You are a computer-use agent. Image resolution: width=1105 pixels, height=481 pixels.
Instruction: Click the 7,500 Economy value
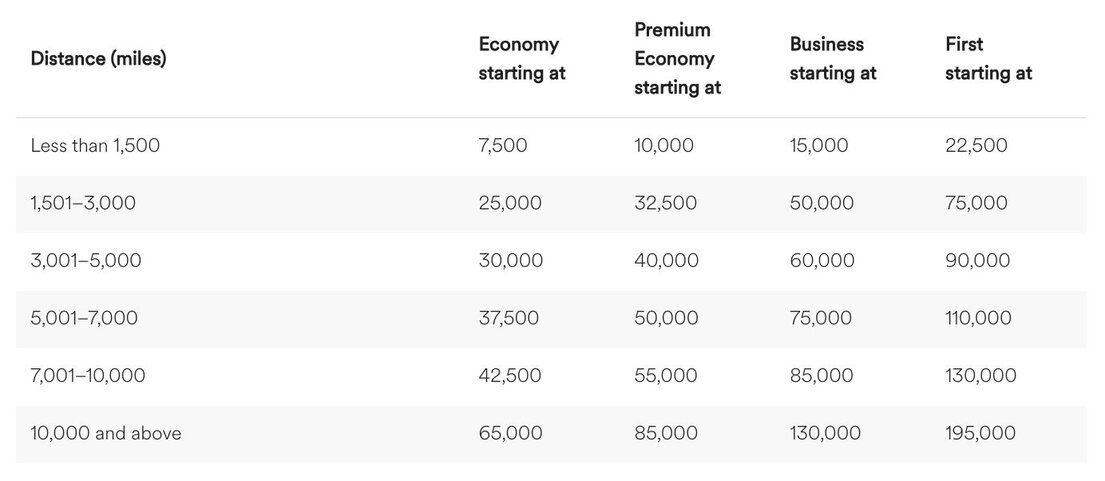point(503,146)
